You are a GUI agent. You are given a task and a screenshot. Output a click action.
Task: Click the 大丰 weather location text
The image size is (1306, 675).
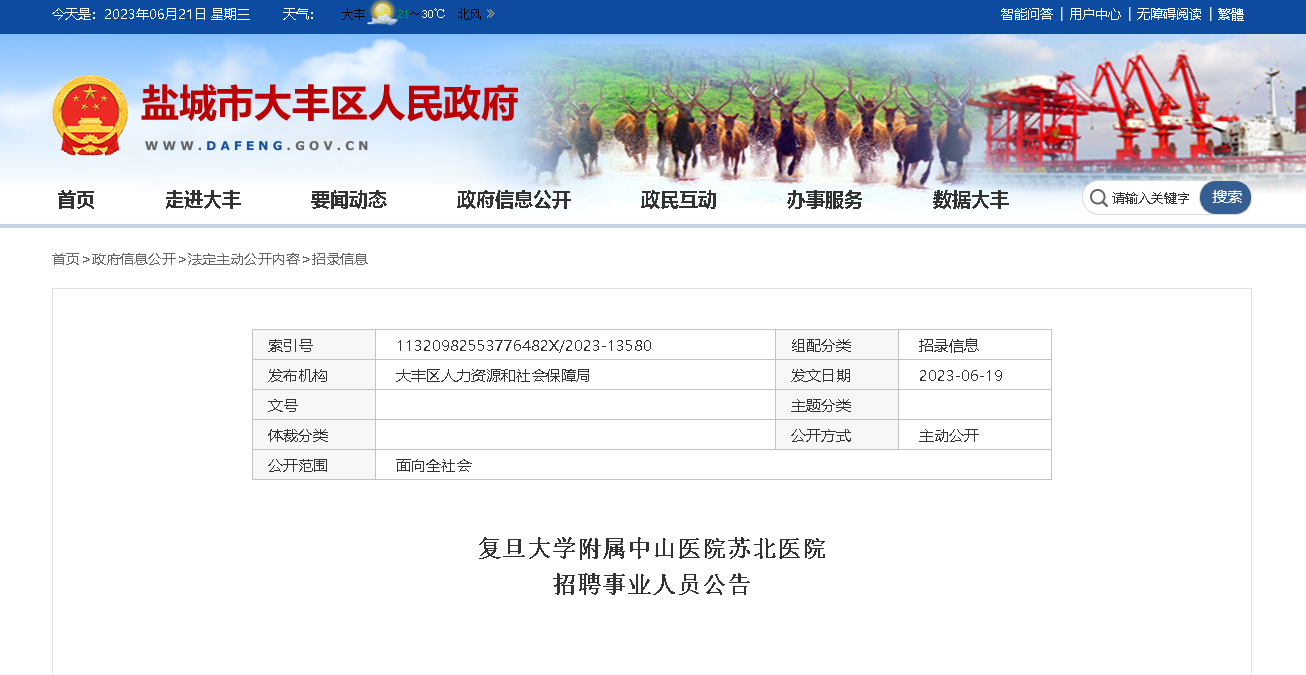[x=353, y=14]
